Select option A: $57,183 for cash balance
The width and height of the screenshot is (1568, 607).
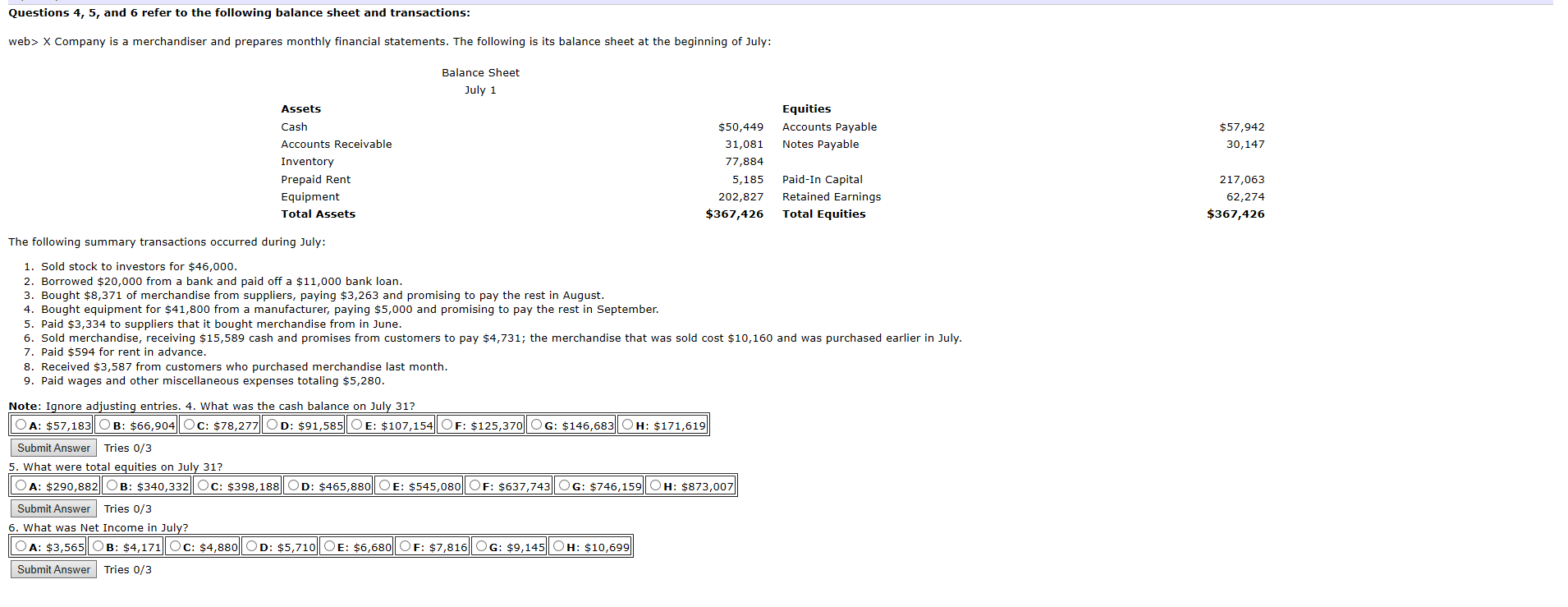click(x=21, y=425)
